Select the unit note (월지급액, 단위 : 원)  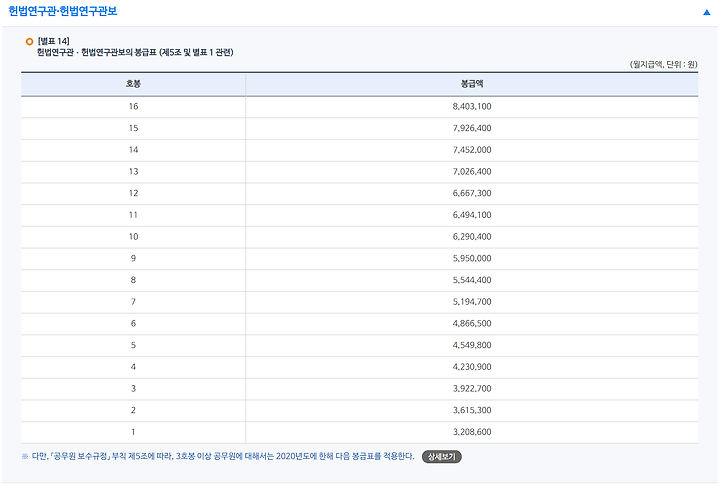(x=664, y=64)
